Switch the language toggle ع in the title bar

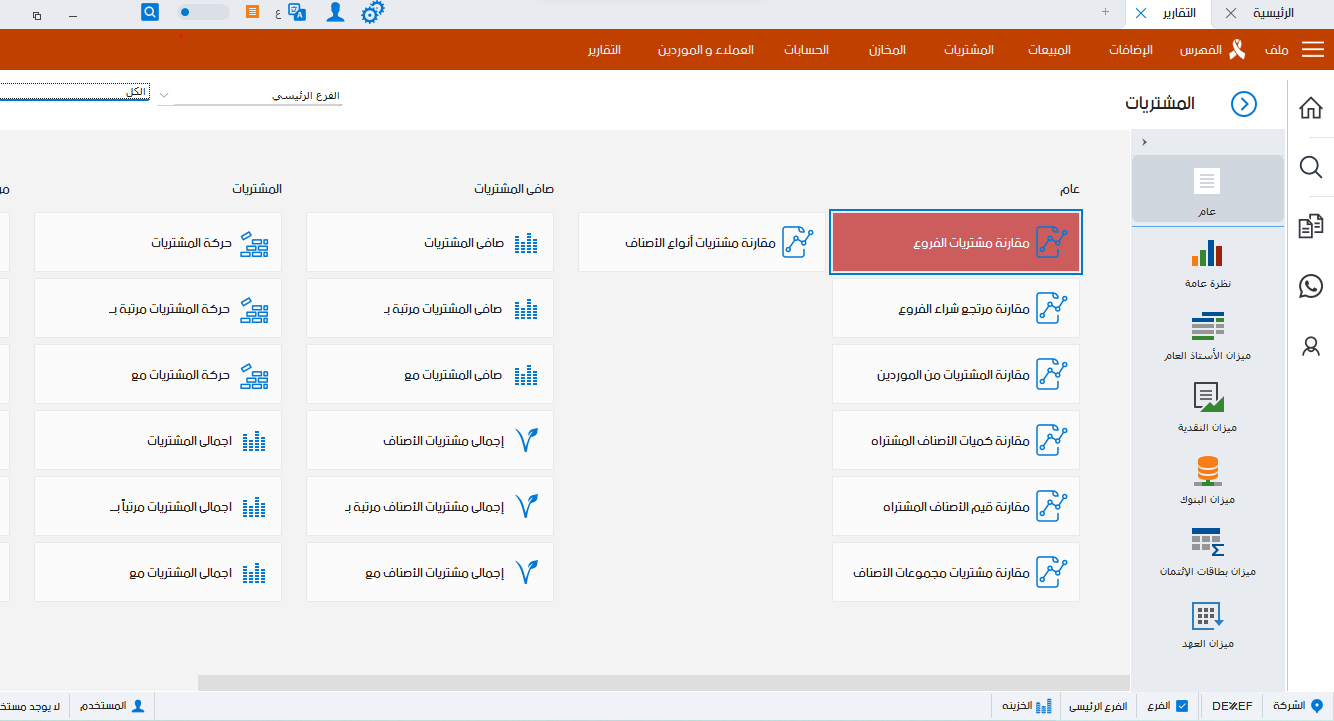tap(276, 13)
